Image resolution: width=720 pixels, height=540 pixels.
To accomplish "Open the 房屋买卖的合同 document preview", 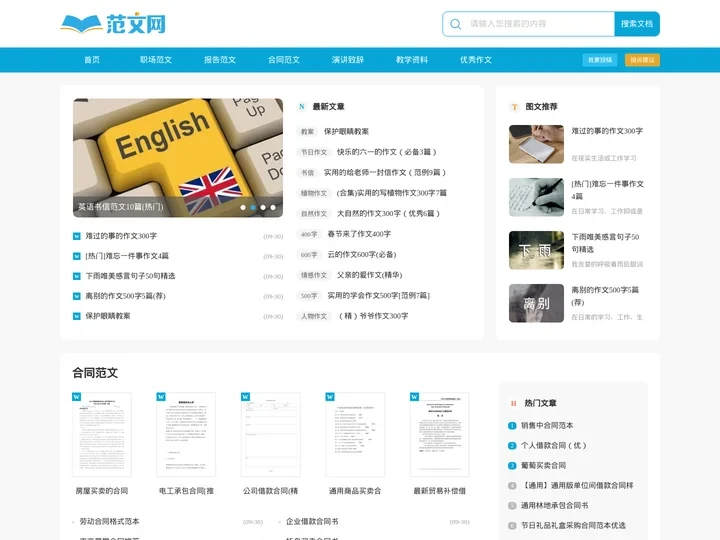I will (x=102, y=434).
